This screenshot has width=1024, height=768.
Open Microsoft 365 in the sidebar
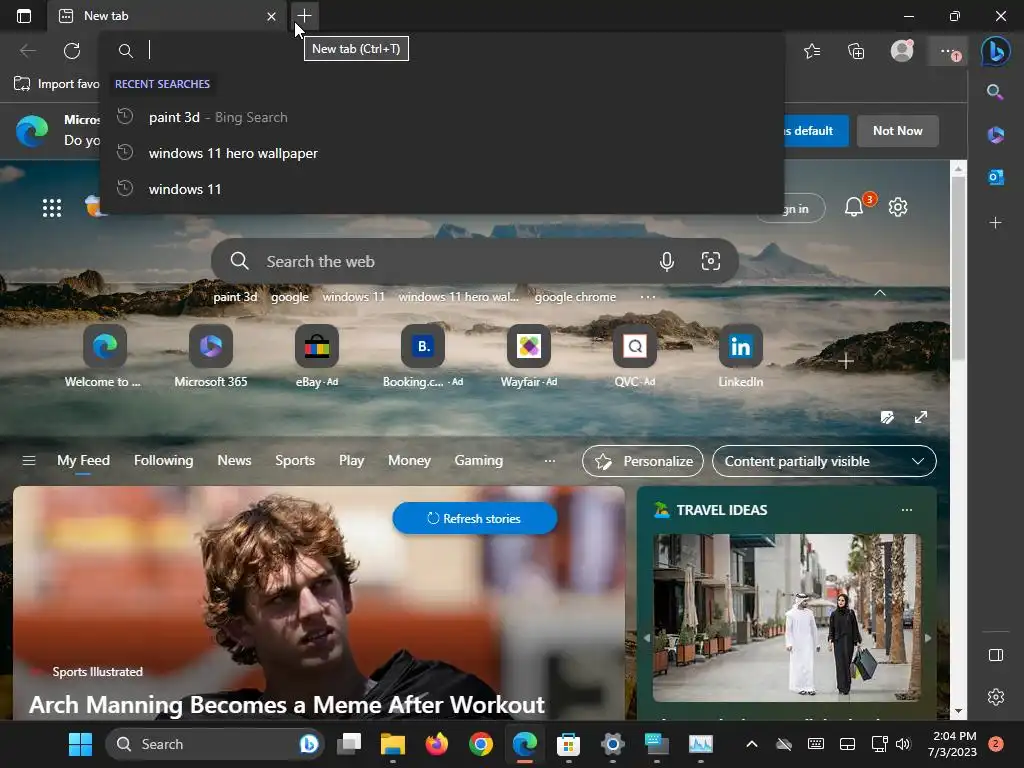pos(995,135)
